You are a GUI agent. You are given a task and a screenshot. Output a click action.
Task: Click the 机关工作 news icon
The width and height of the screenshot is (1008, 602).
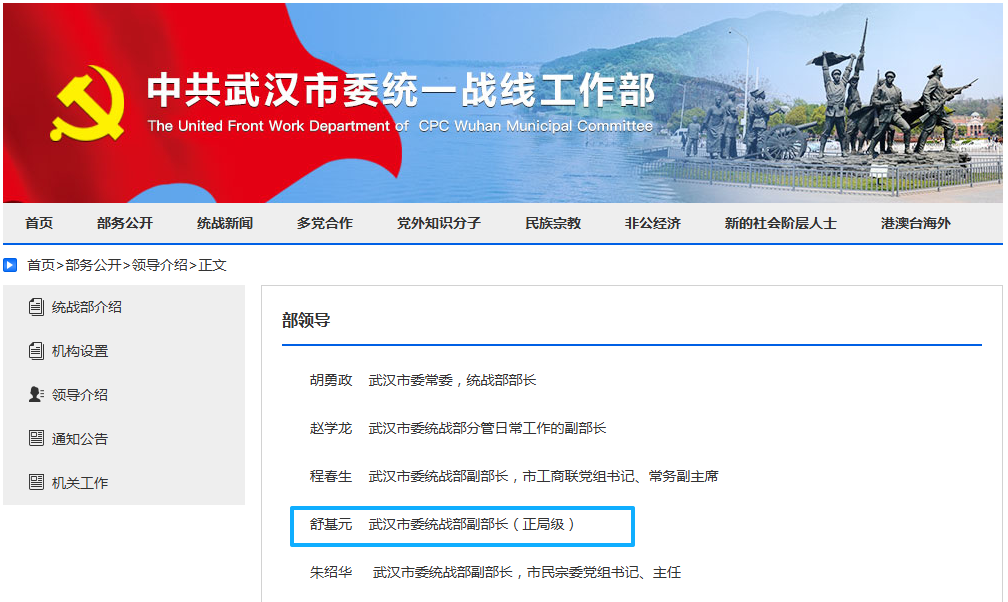(x=36, y=482)
